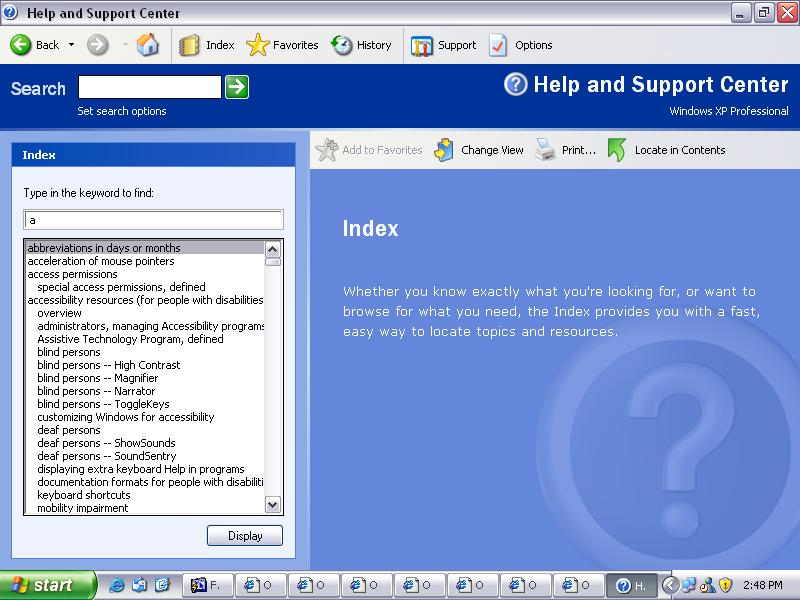Switch to the 'F.' taskbar window
The image size is (800, 600).
pos(208,585)
